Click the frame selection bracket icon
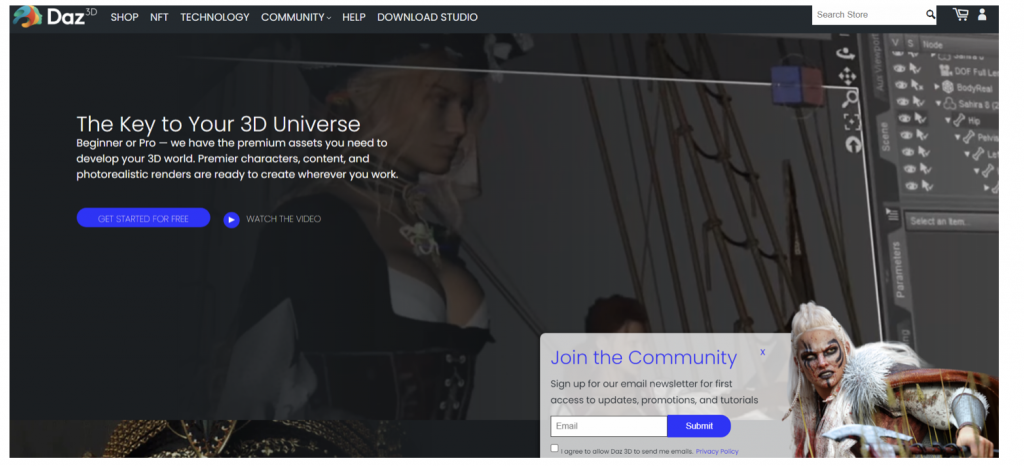Viewport: 1024px width, 466px height. (x=852, y=122)
